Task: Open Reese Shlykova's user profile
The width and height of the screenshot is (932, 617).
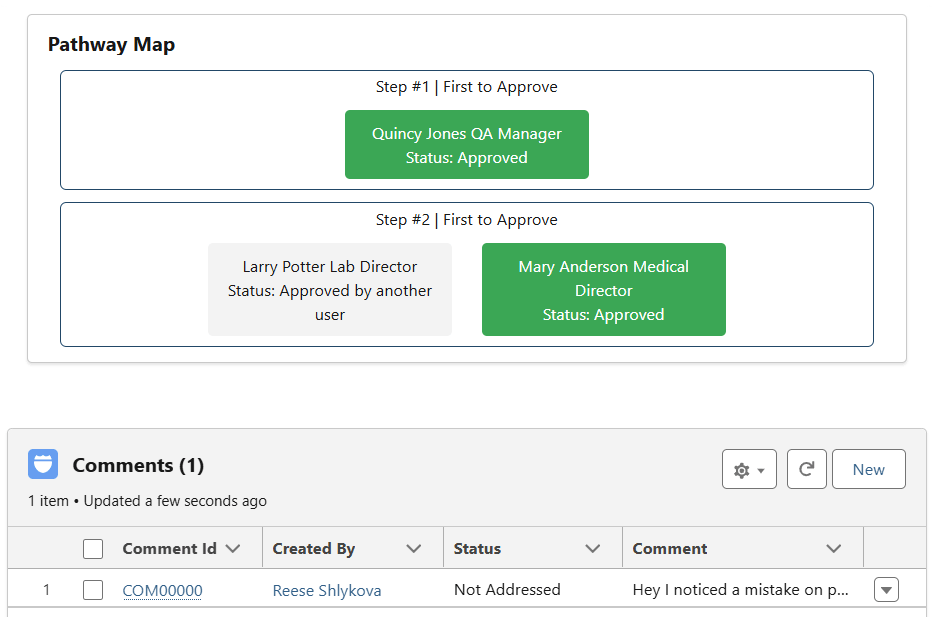Action: point(327,590)
